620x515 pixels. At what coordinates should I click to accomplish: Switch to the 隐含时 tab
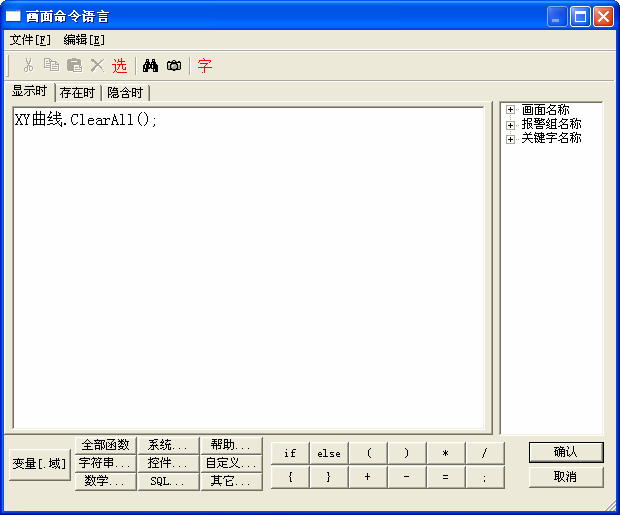coord(125,93)
